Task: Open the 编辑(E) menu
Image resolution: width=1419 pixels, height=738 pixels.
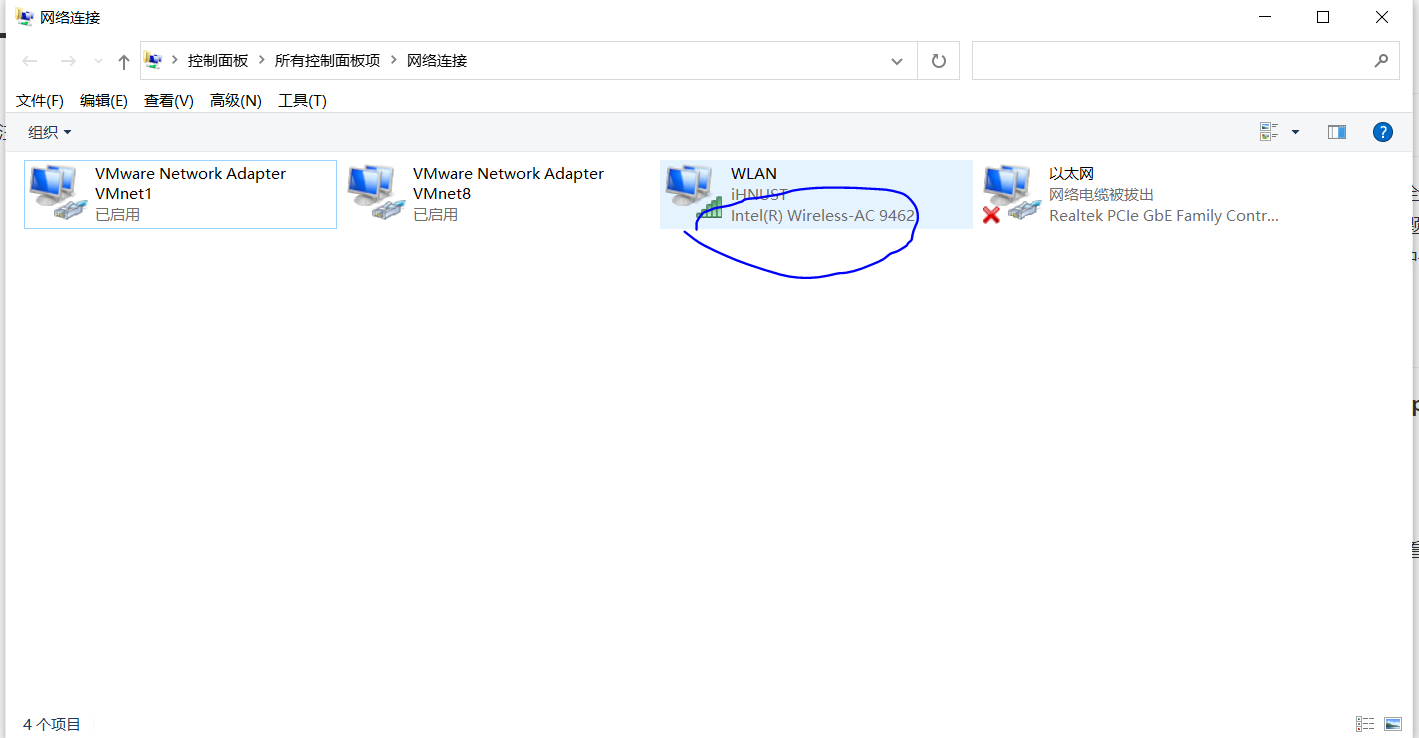Action: [x=104, y=101]
